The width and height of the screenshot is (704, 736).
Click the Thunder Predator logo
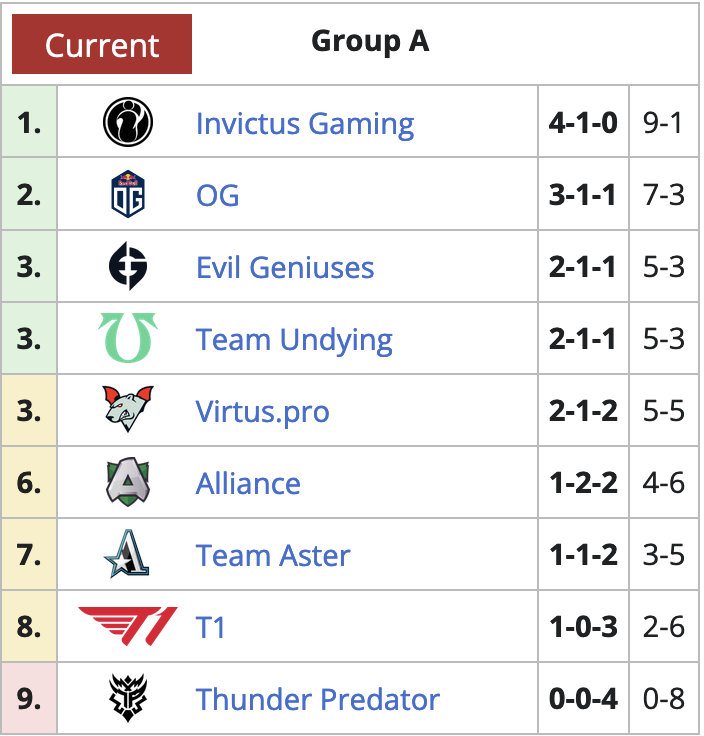pos(128,698)
